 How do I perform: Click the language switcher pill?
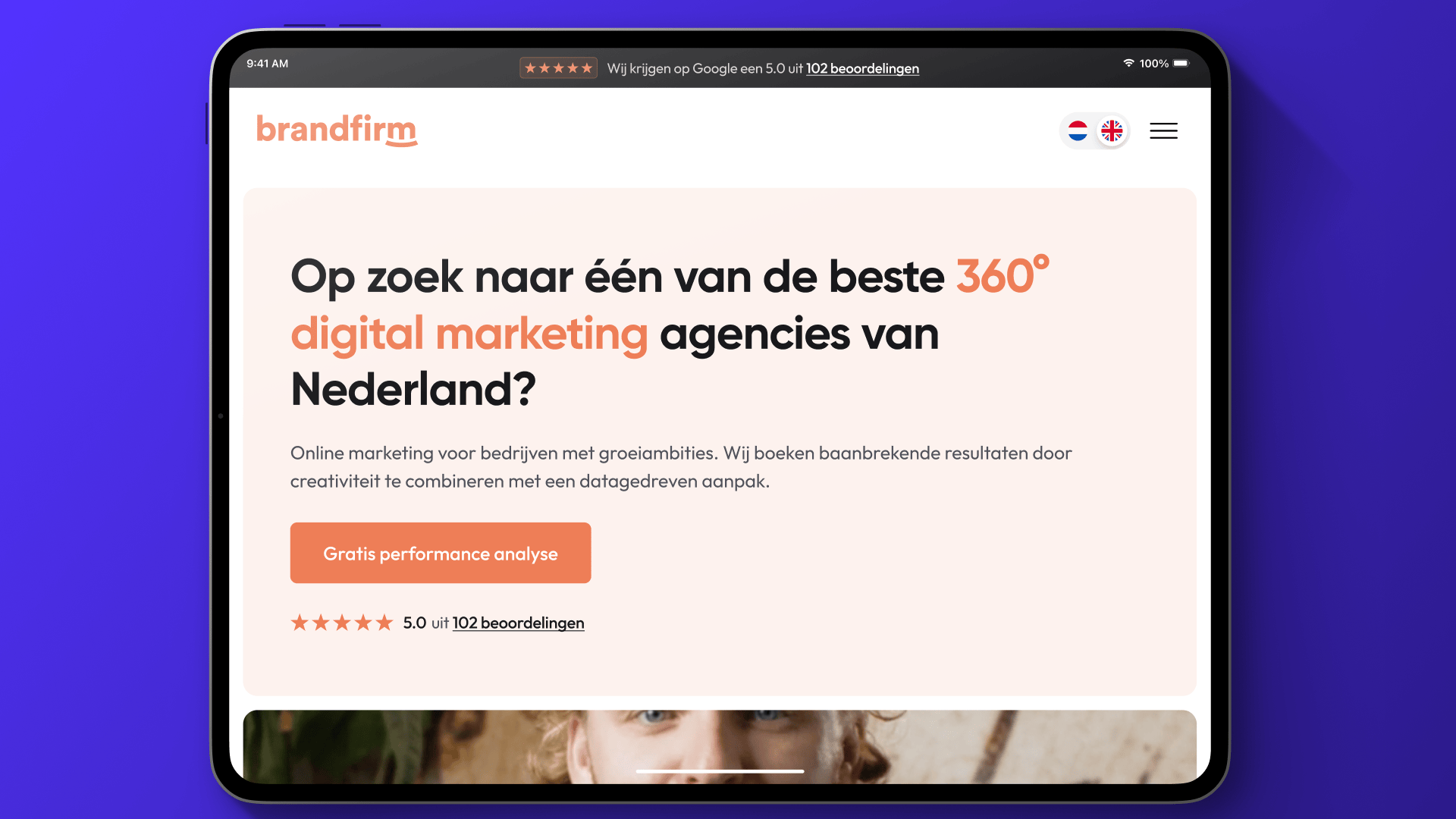click(1095, 130)
